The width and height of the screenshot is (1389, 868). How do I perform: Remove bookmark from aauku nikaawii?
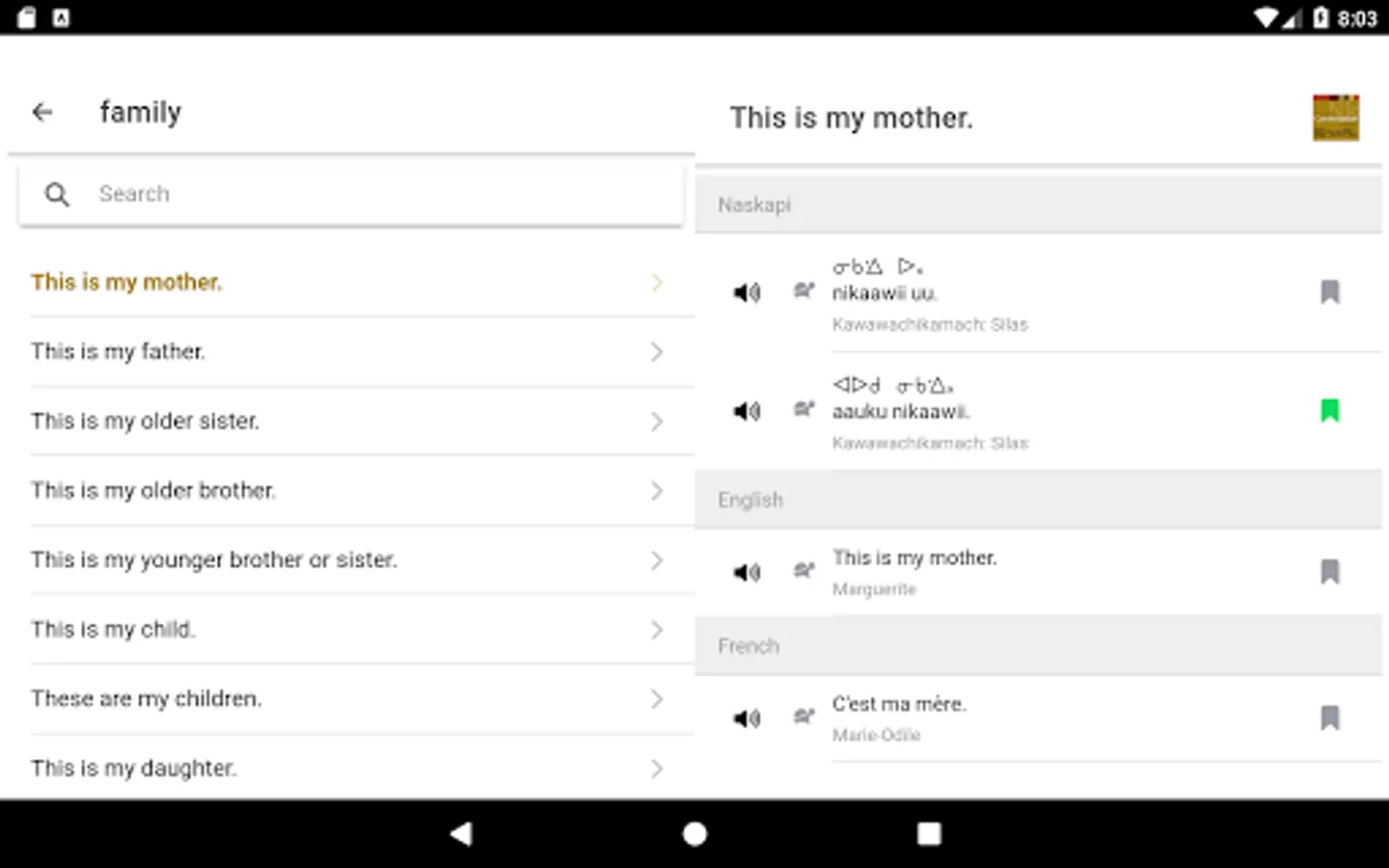point(1329,411)
